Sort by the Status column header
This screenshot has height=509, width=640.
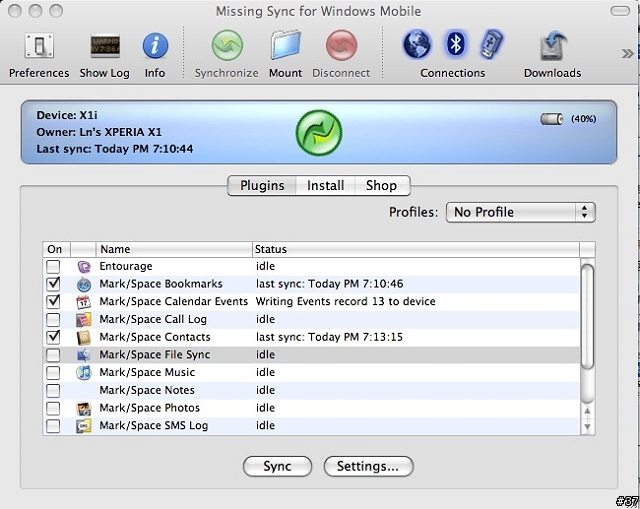click(416, 249)
